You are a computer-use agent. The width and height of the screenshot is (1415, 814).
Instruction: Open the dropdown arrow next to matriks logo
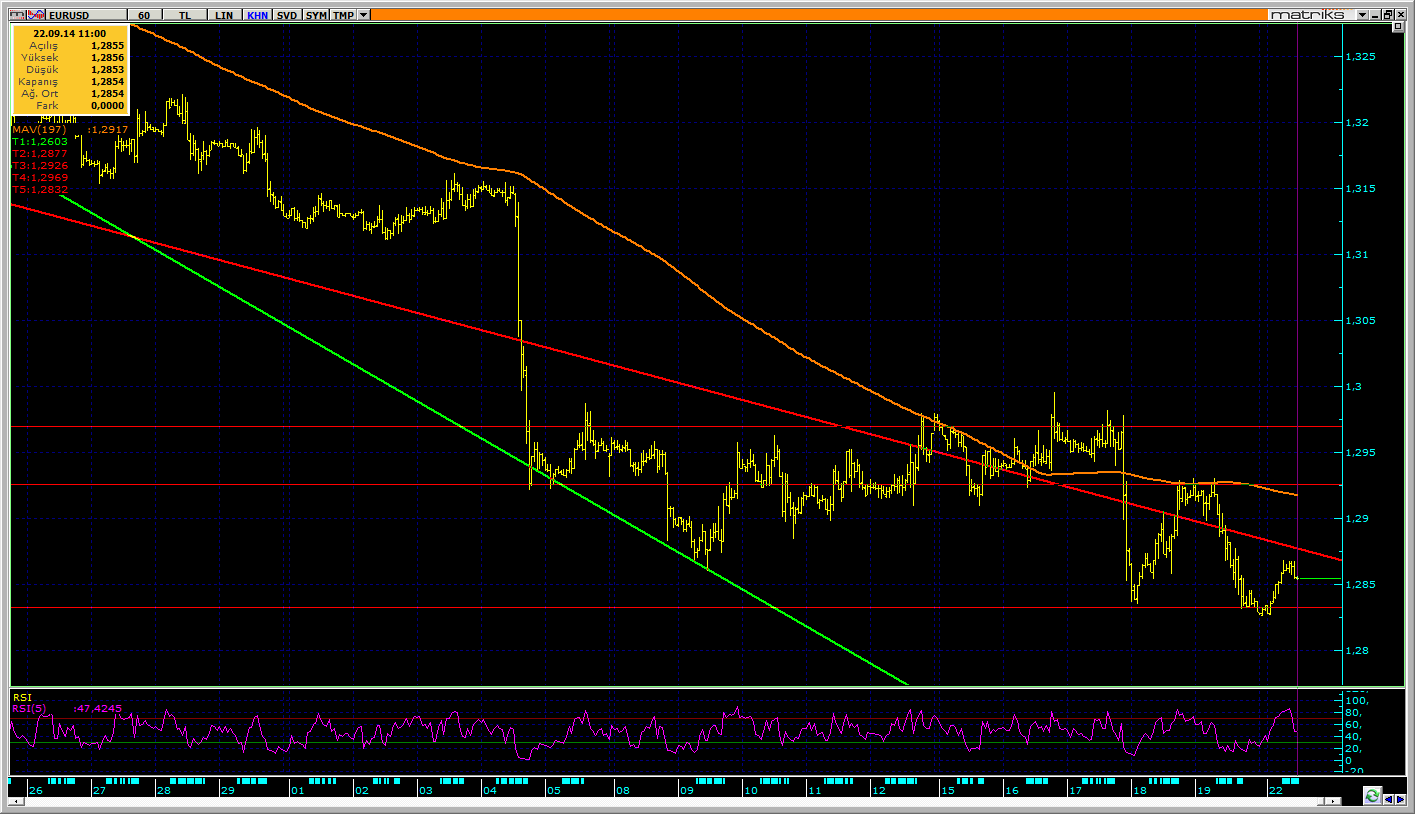click(1362, 15)
